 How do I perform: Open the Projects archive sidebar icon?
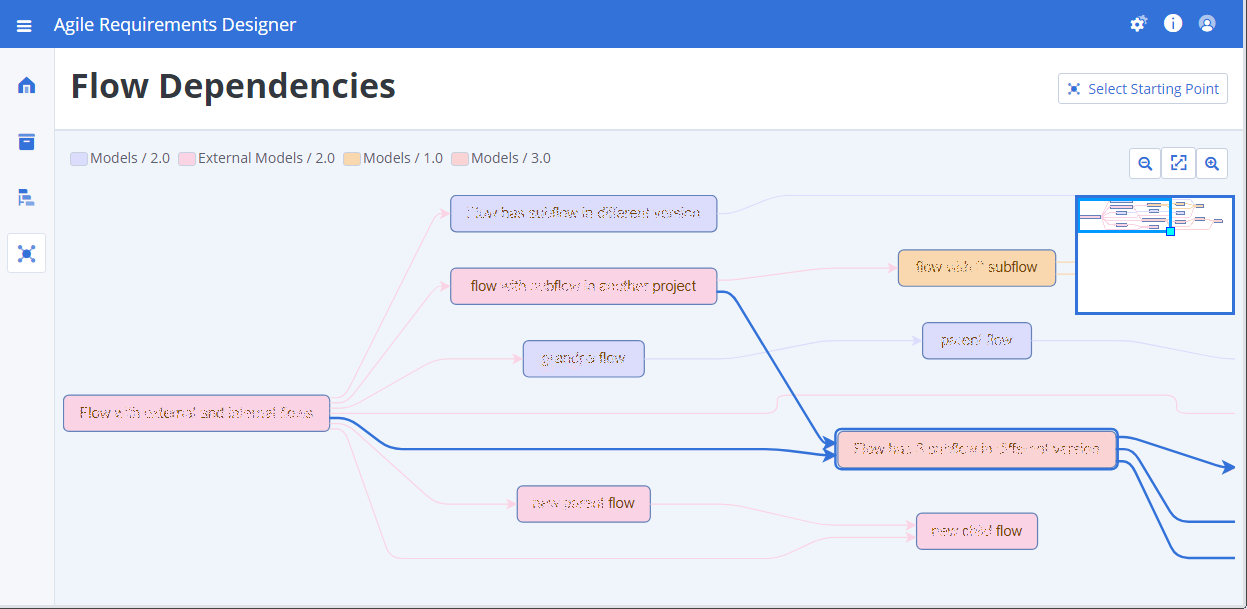(26, 141)
